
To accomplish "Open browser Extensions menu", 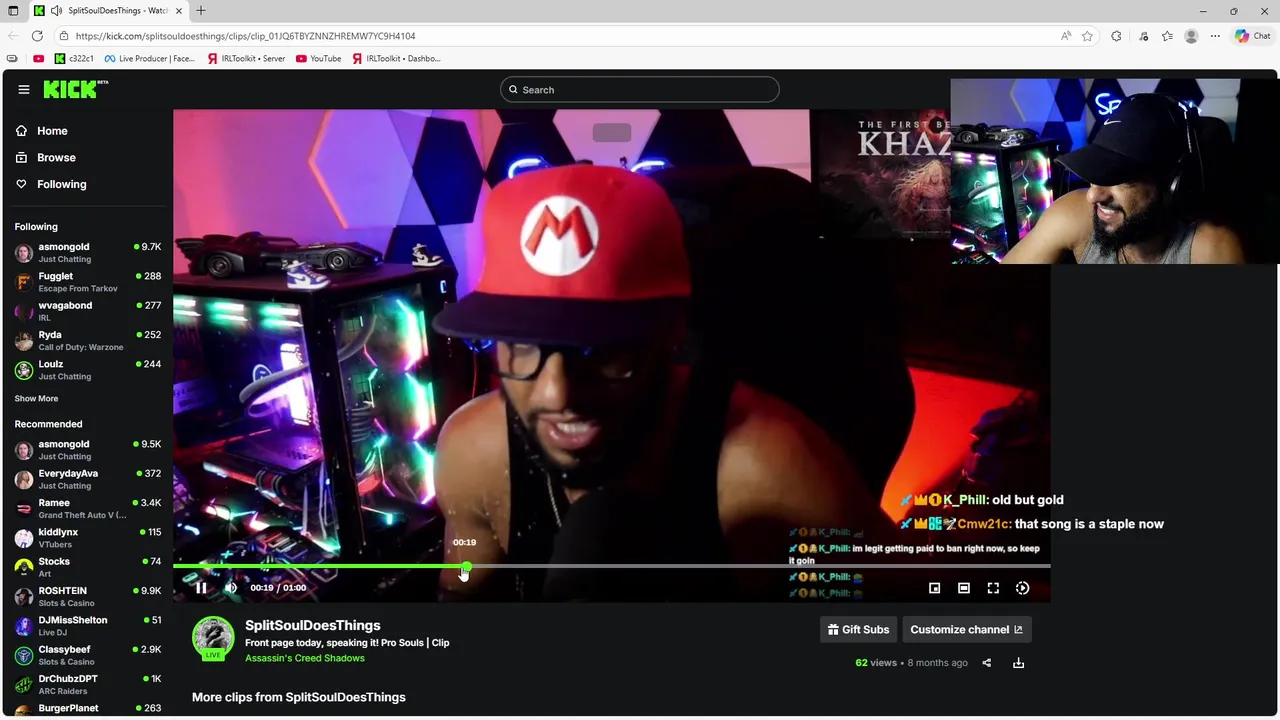I will 1116,36.
